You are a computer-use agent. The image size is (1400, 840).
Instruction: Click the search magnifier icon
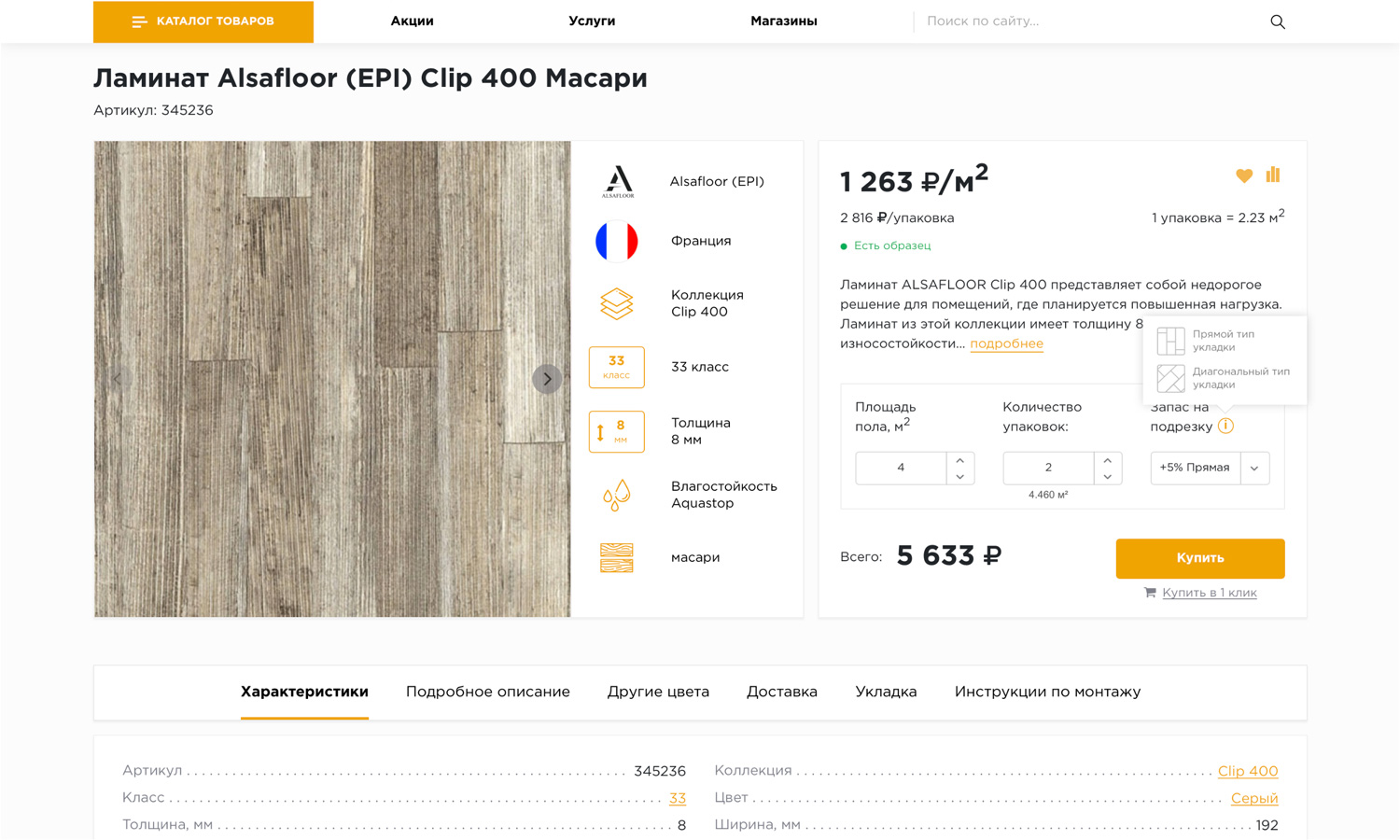(1277, 21)
